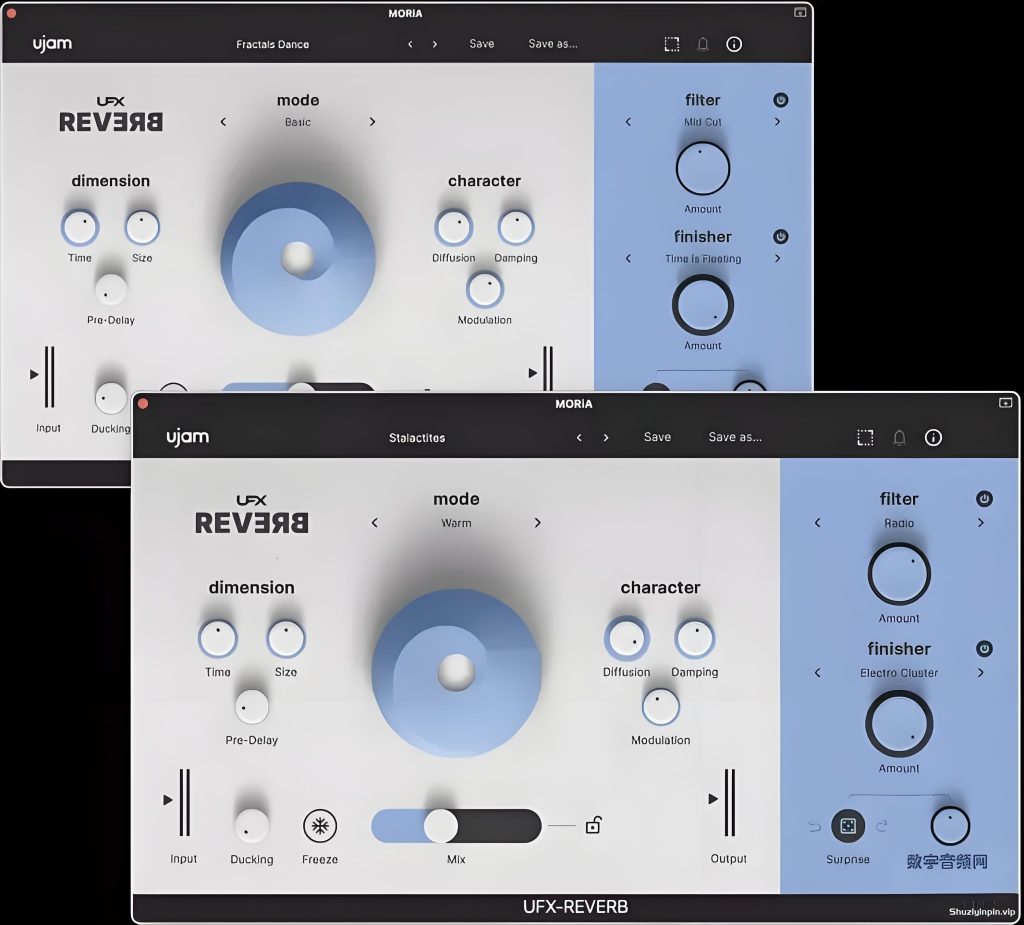Click Save in the Fractals Dance window
The image size is (1024, 925).
pyautogui.click(x=481, y=44)
